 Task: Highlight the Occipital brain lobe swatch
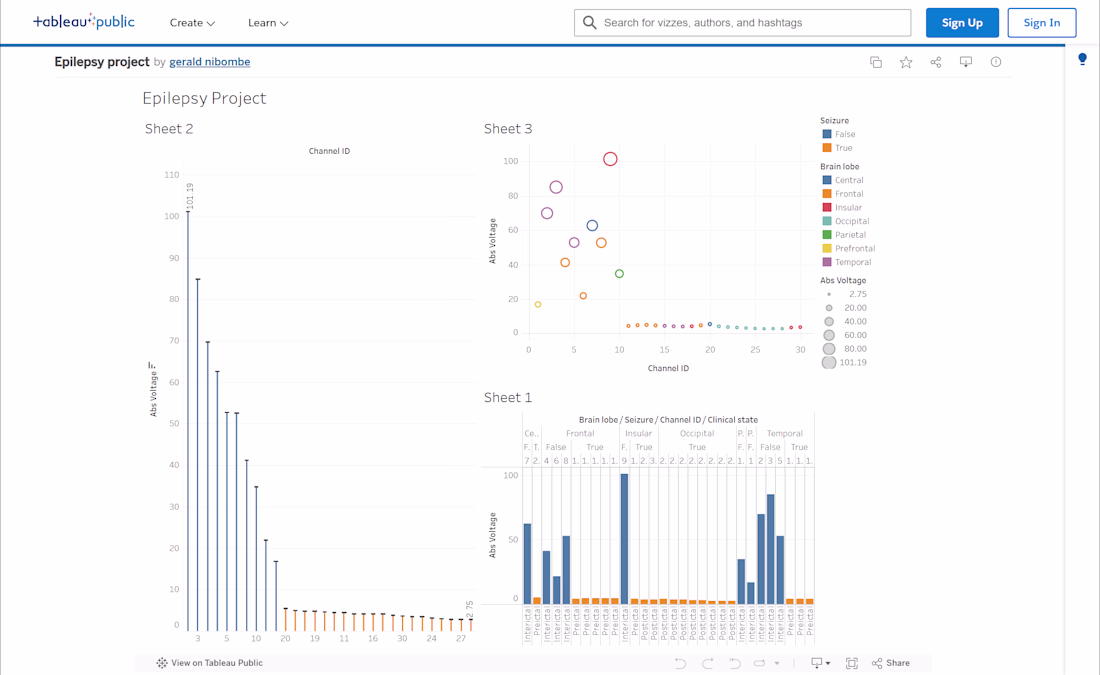(x=826, y=221)
